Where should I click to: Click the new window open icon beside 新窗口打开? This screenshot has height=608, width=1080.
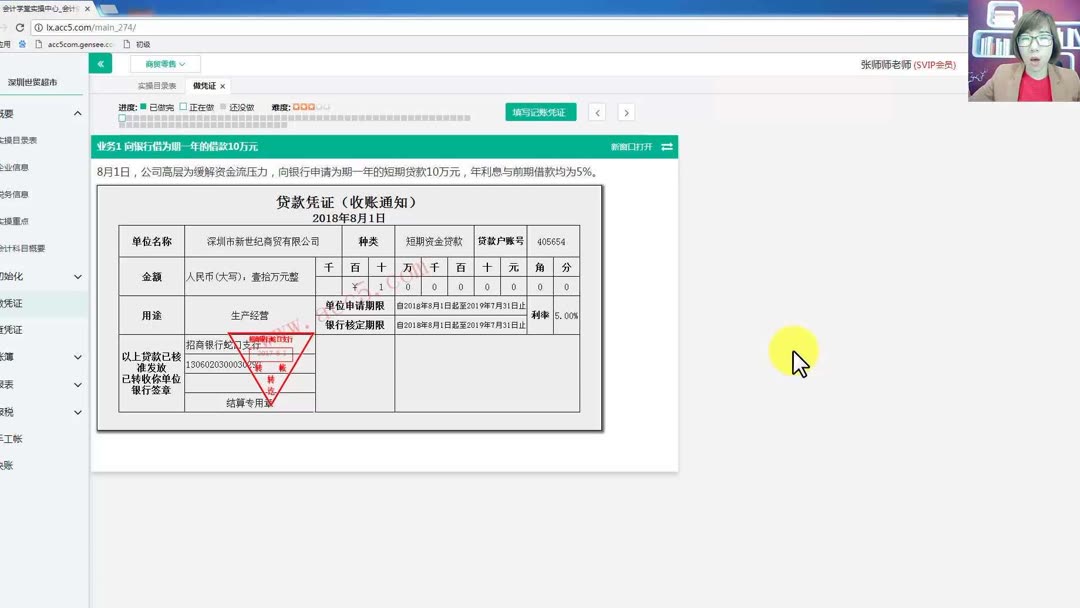[665, 145]
